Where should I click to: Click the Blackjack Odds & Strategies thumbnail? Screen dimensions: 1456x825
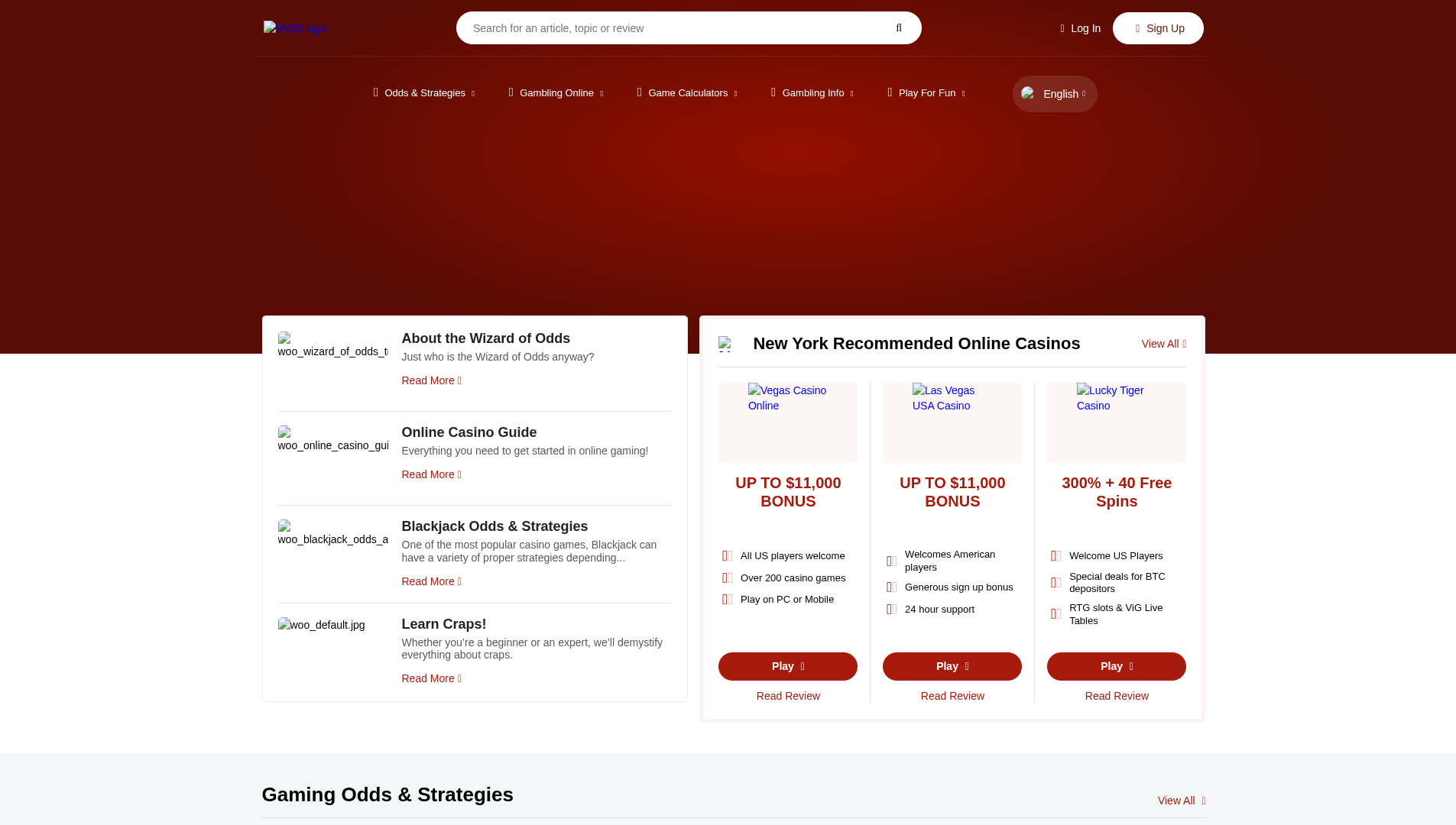333,533
